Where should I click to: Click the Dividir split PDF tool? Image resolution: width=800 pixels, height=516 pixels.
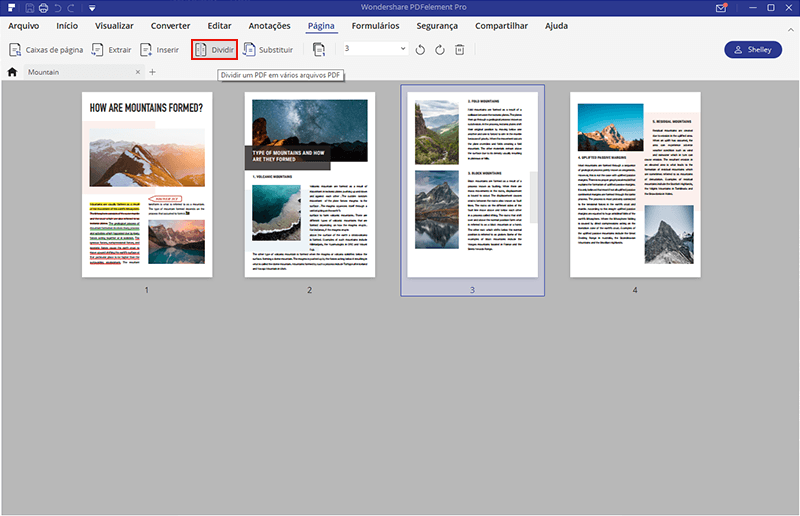pos(214,50)
